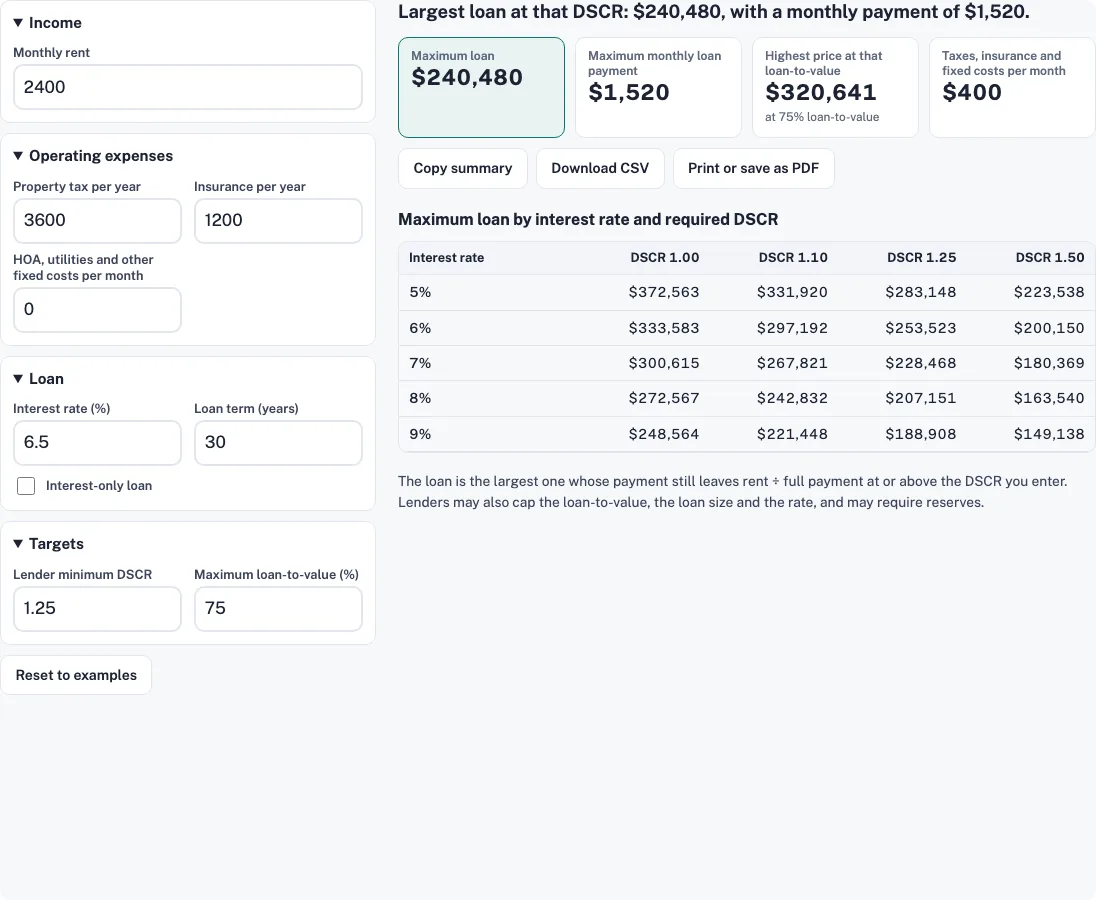Click the $242,832 table cell
Viewport: 1096px width, 900px height.
coord(793,398)
